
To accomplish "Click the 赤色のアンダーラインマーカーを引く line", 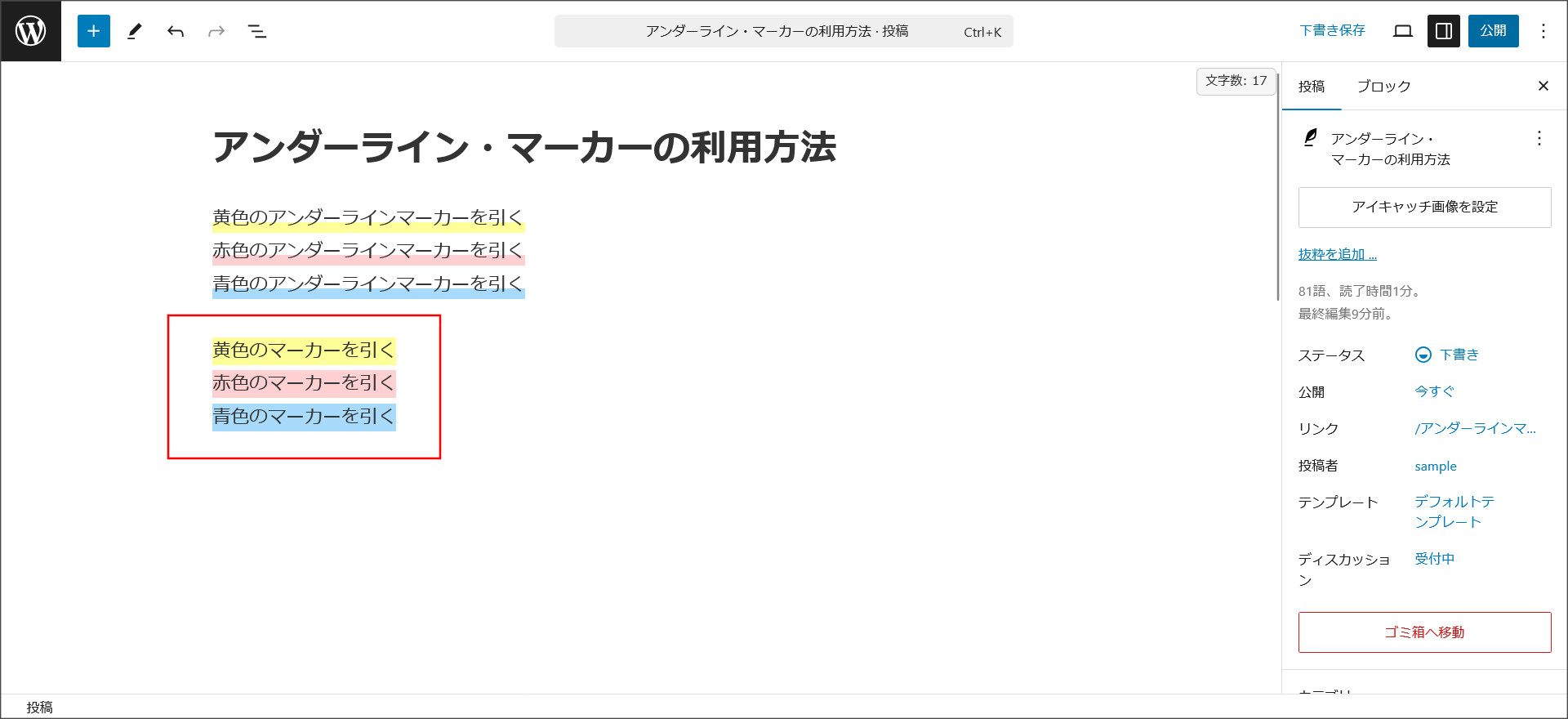I will (368, 251).
